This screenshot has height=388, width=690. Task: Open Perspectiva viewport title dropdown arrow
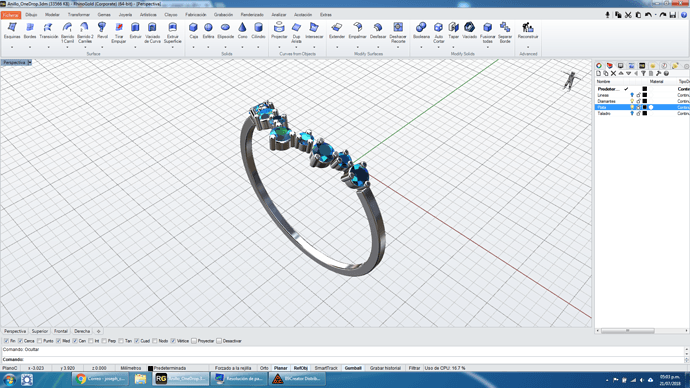pyautogui.click(x=29, y=63)
